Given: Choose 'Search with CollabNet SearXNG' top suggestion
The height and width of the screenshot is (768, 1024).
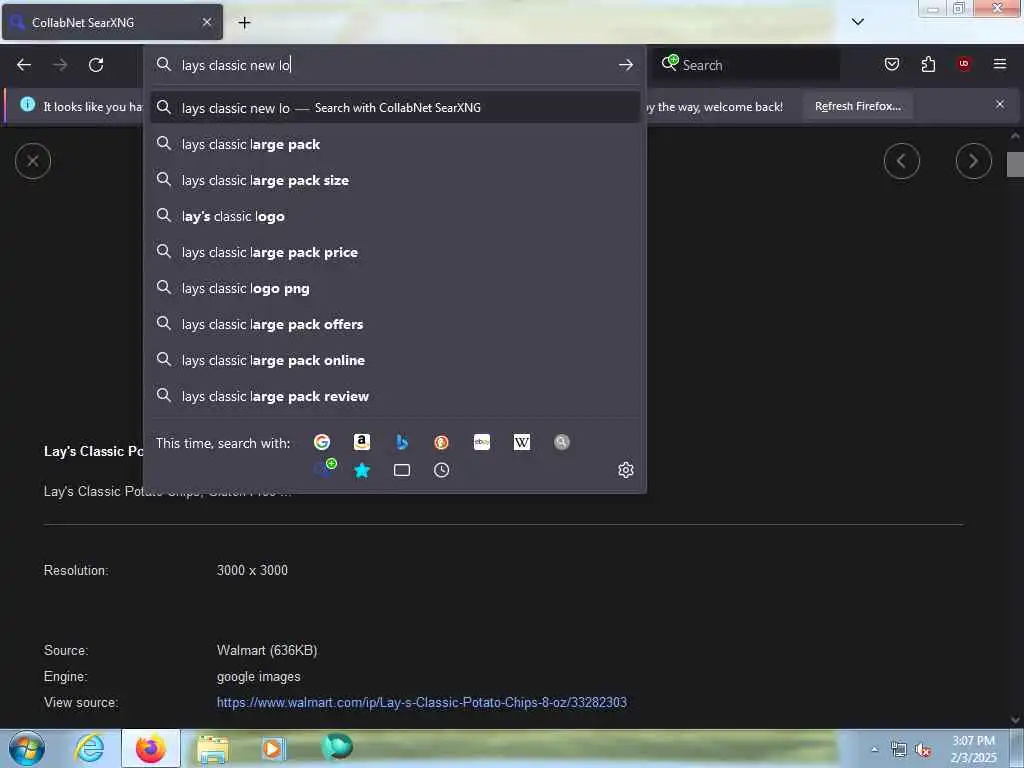Looking at the screenshot, I should [394, 108].
